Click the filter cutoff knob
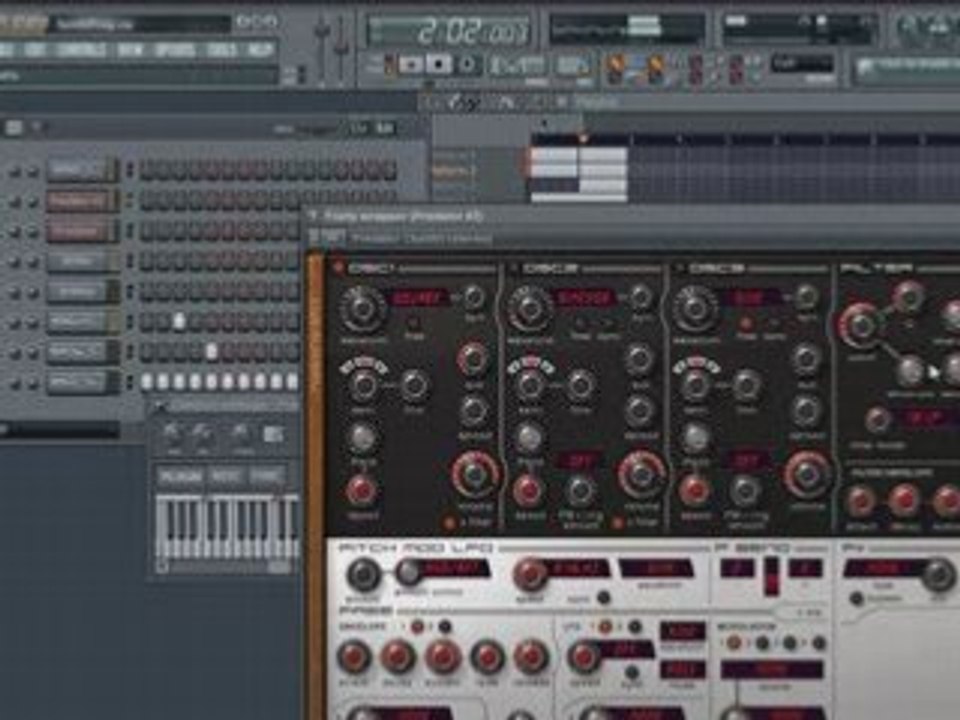The width and height of the screenshot is (960, 720). pos(862,326)
